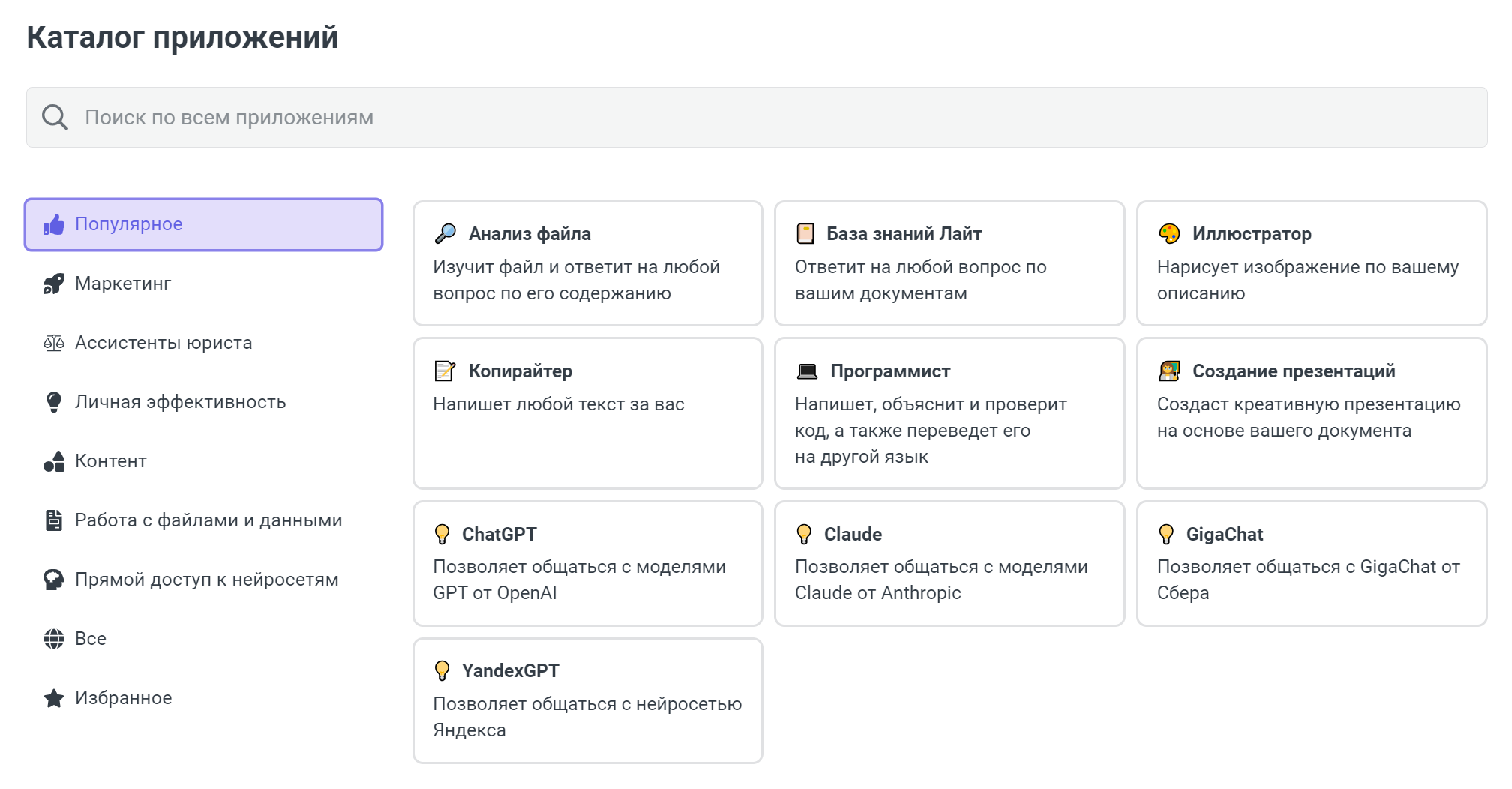Screen dimensions: 1512x789
Task: Open the Прямой доступ к нейросетям category
Action: (x=206, y=580)
